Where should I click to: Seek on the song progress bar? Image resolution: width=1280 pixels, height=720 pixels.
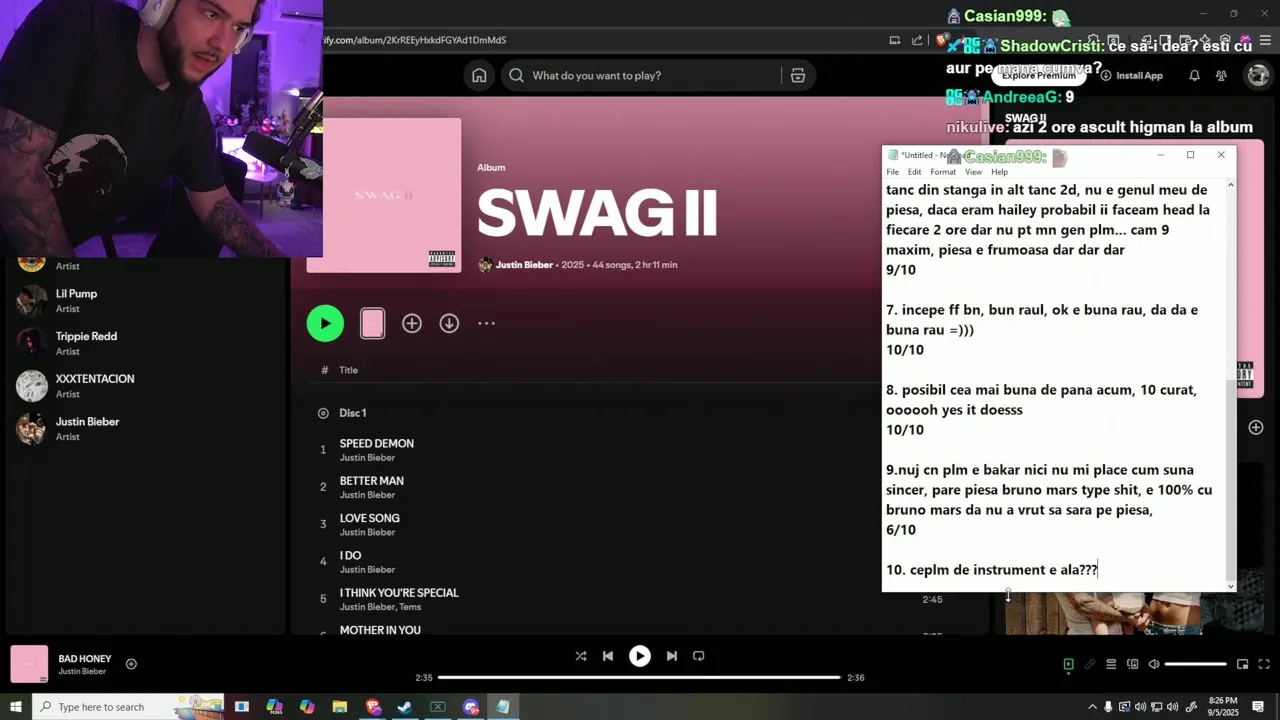[x=639, y=677]
